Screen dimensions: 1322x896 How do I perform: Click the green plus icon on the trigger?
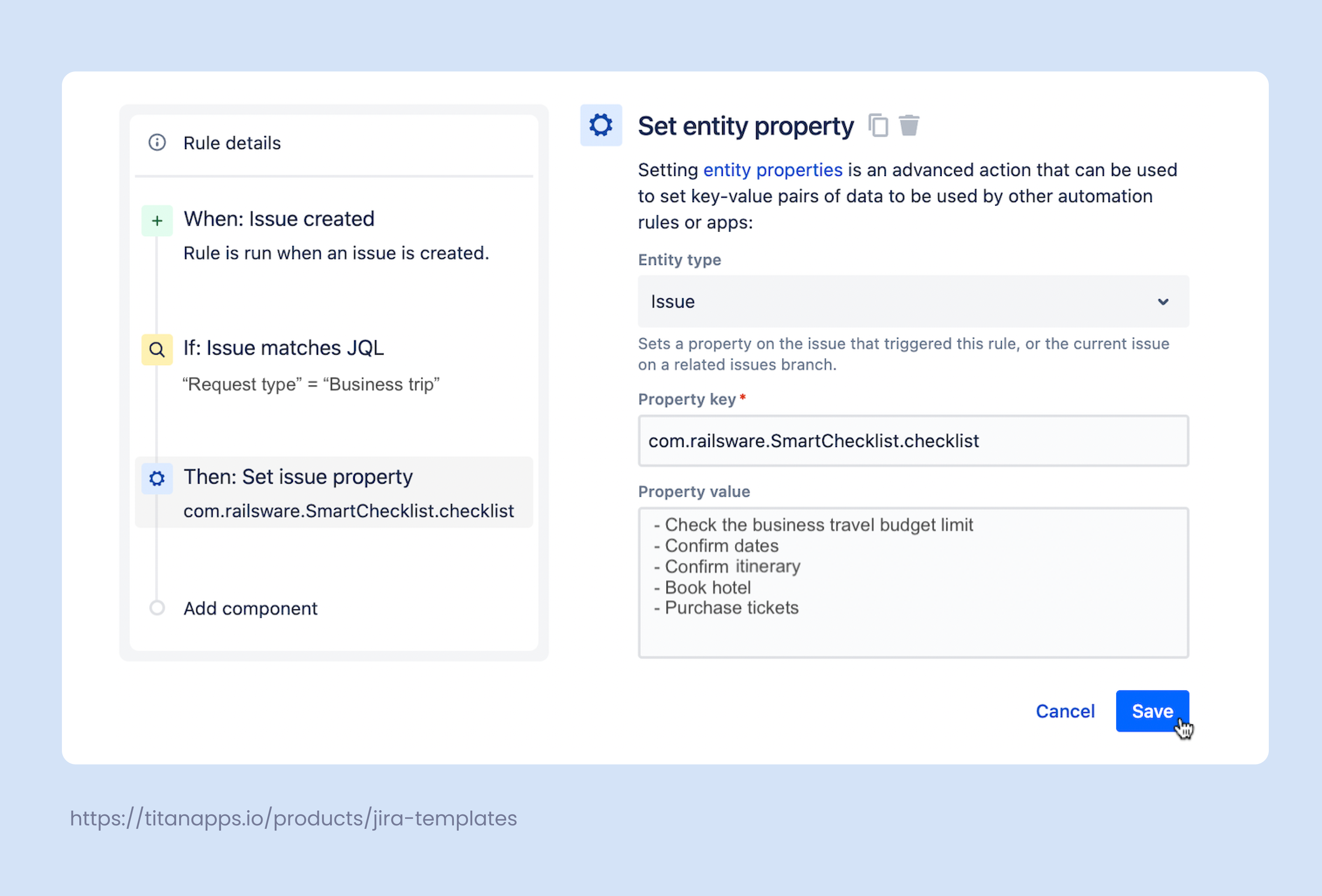click(x=157, y=220)
